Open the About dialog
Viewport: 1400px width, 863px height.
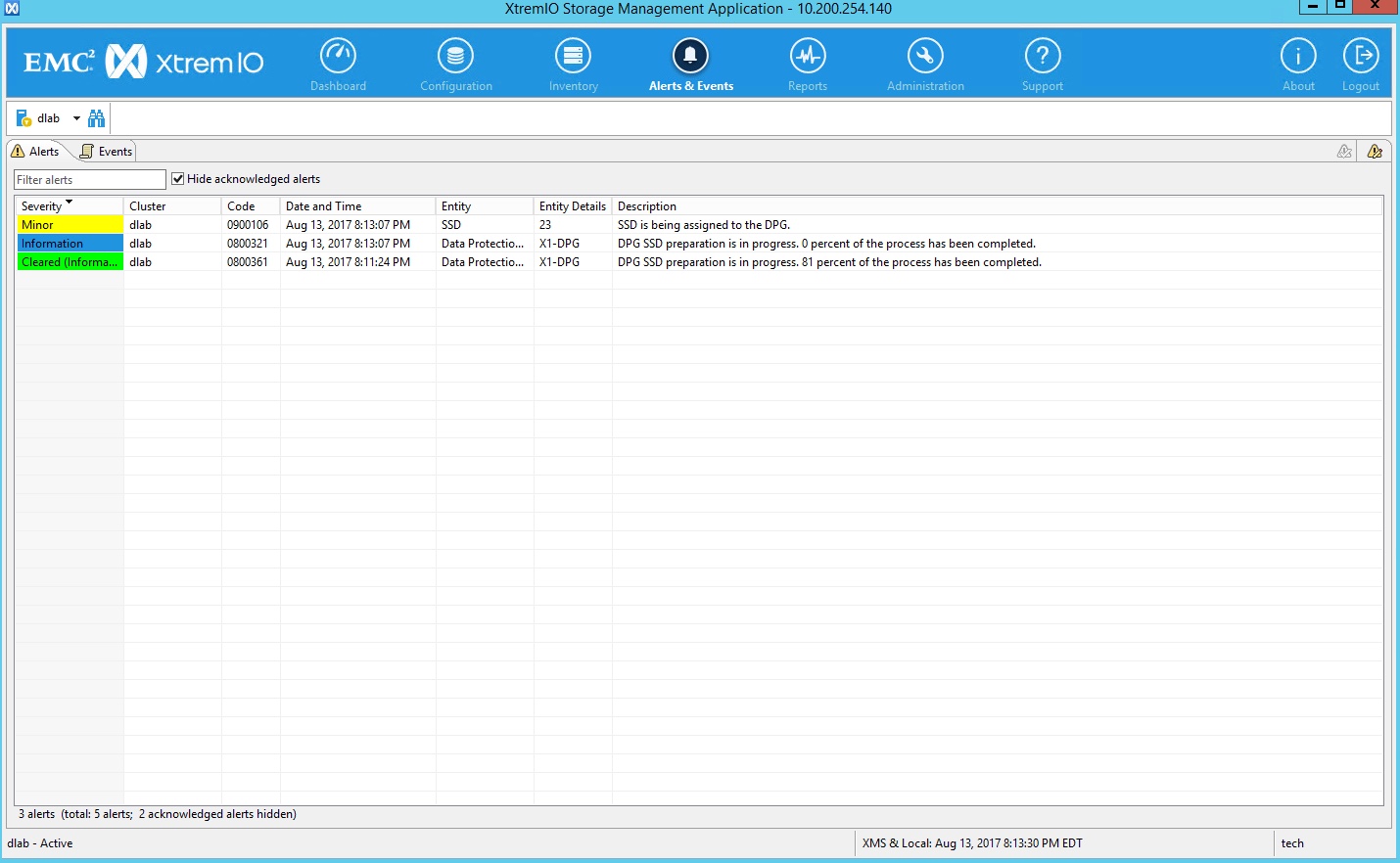pos(1298,62)
